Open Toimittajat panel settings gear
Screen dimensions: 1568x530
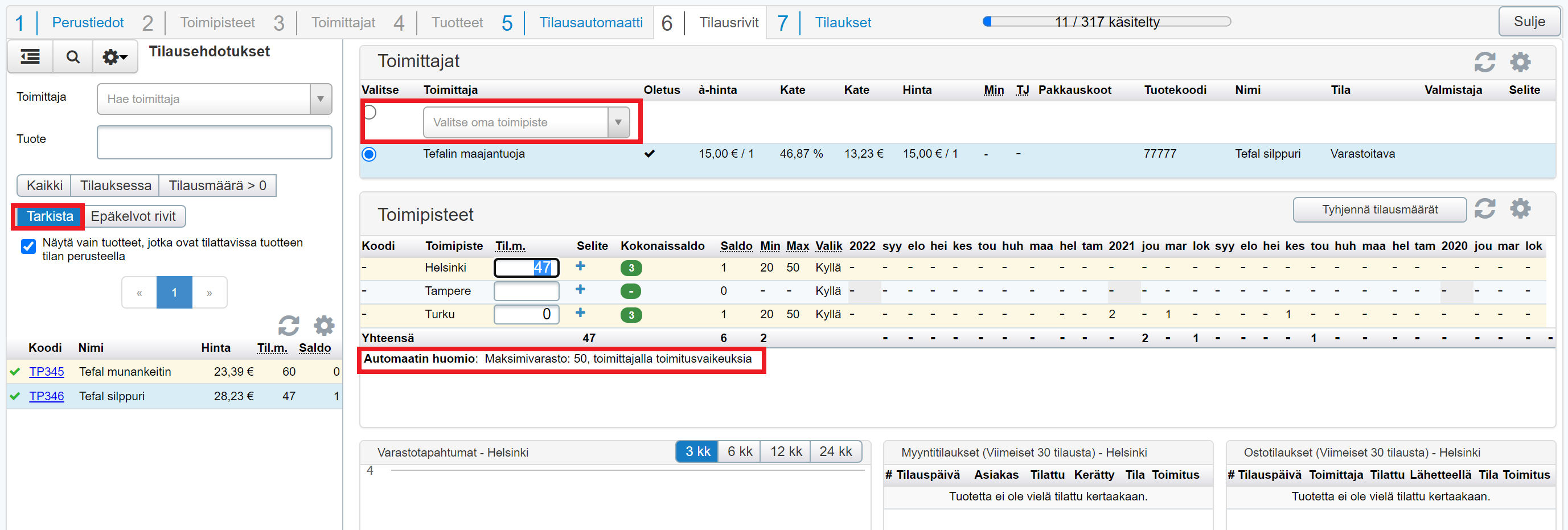click(1520, 62)
